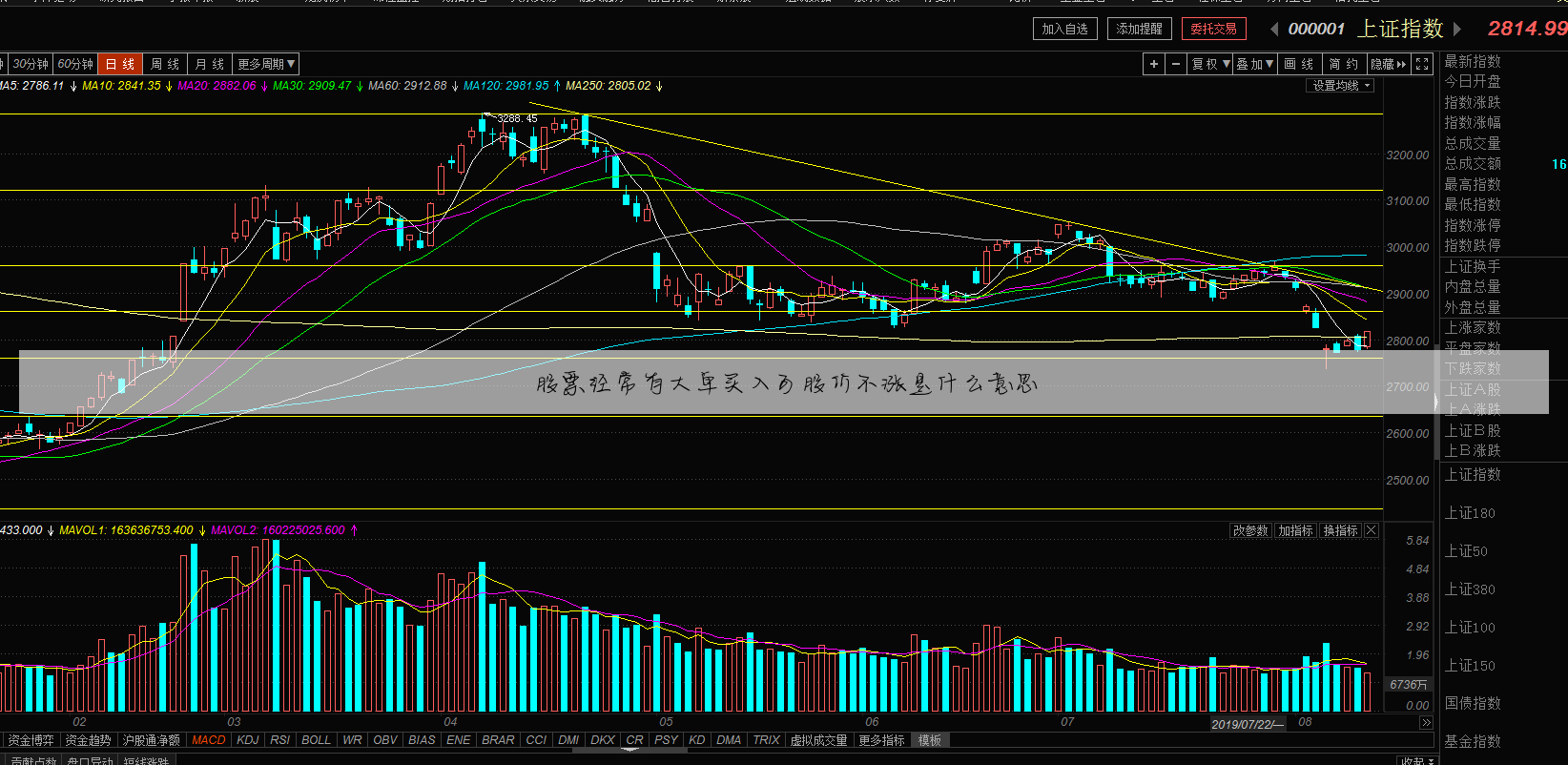This screenshot has height=765, width=1568.
Task: Open the 资金博弈 tab
Action: pos(31,740)
